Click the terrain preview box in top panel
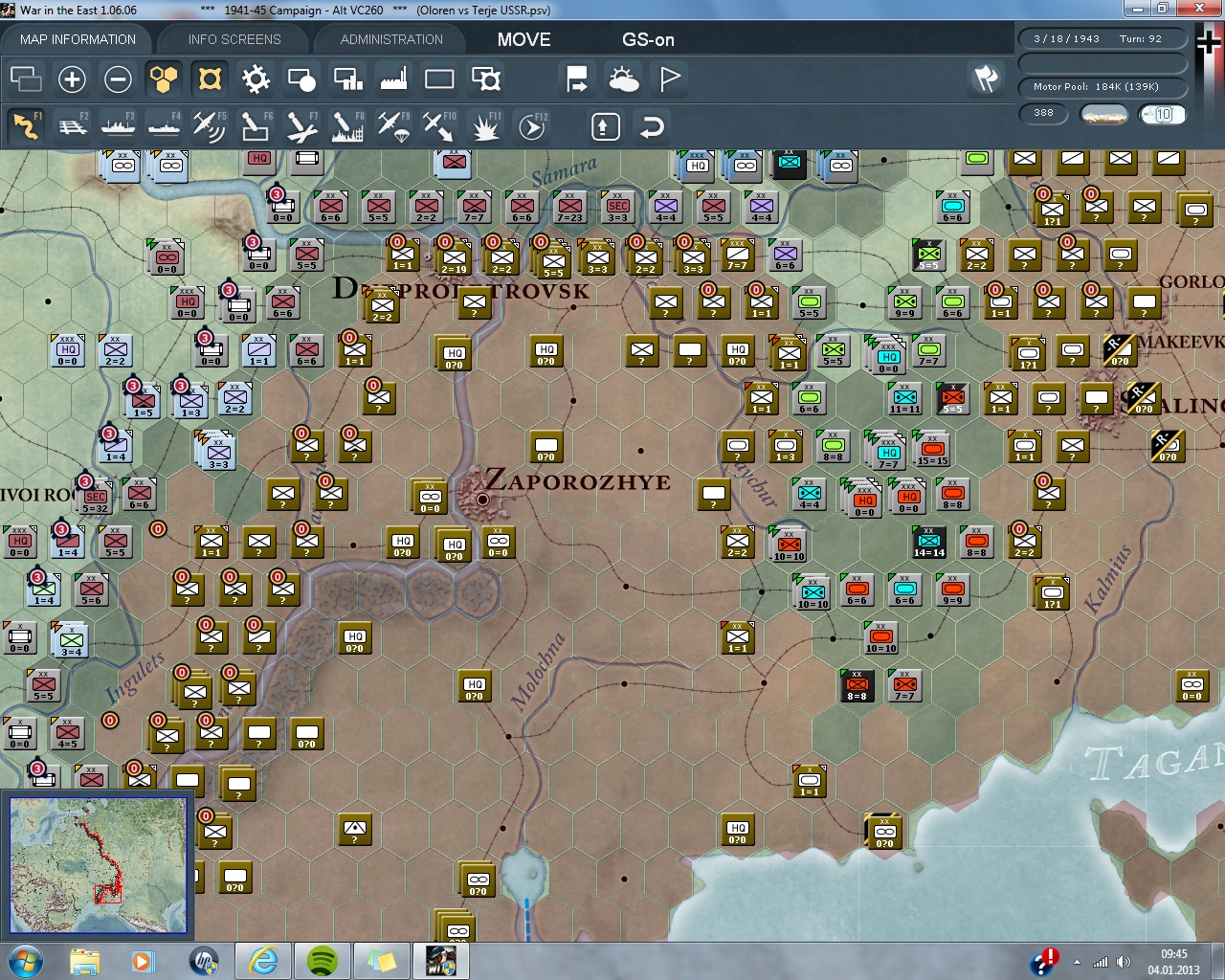Image resolution: width=1225 pixels, height=980 pixels. (x=1103, y=114)
